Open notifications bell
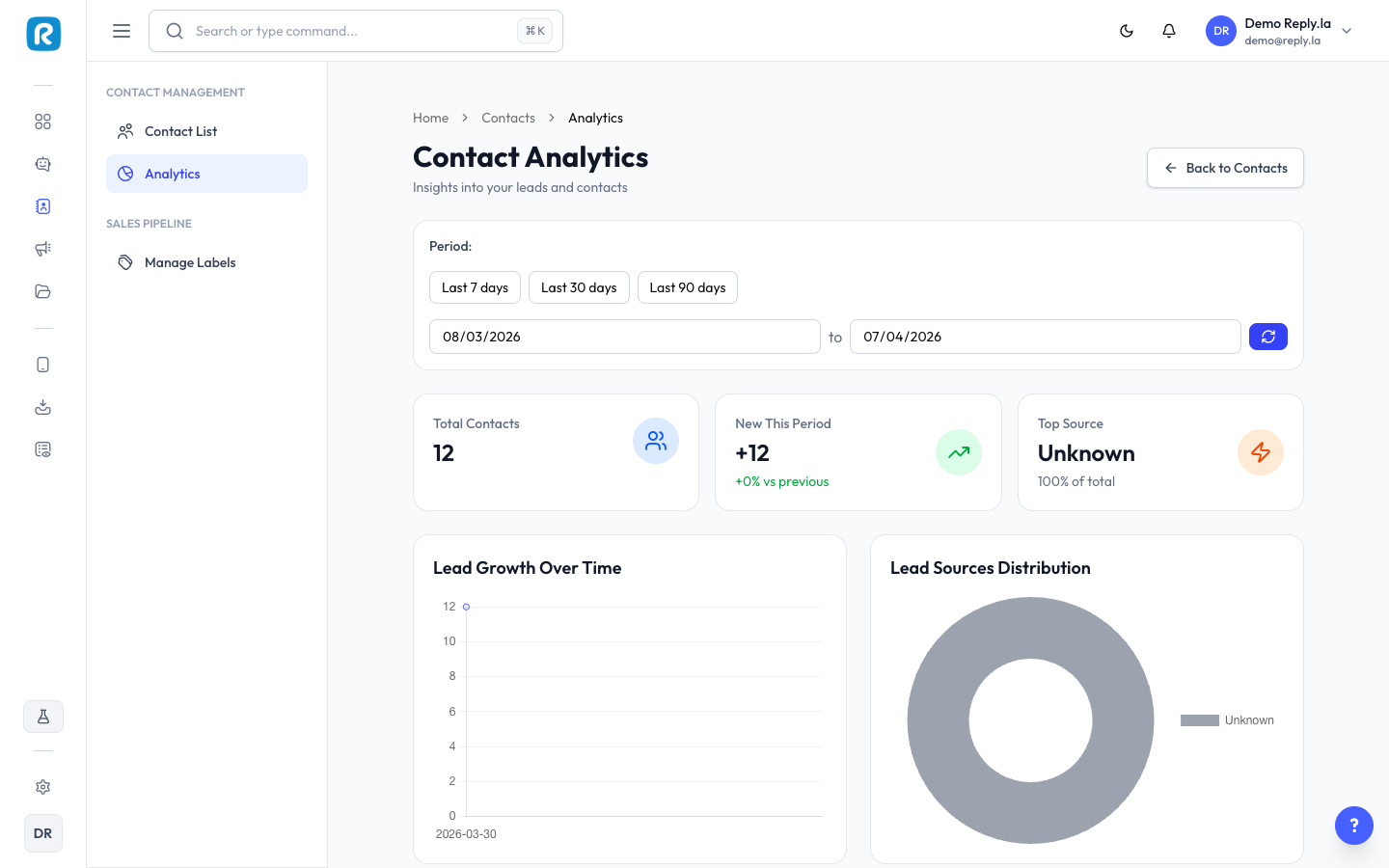This screenshot has width=1389, height=868. tap(1169, 31)
